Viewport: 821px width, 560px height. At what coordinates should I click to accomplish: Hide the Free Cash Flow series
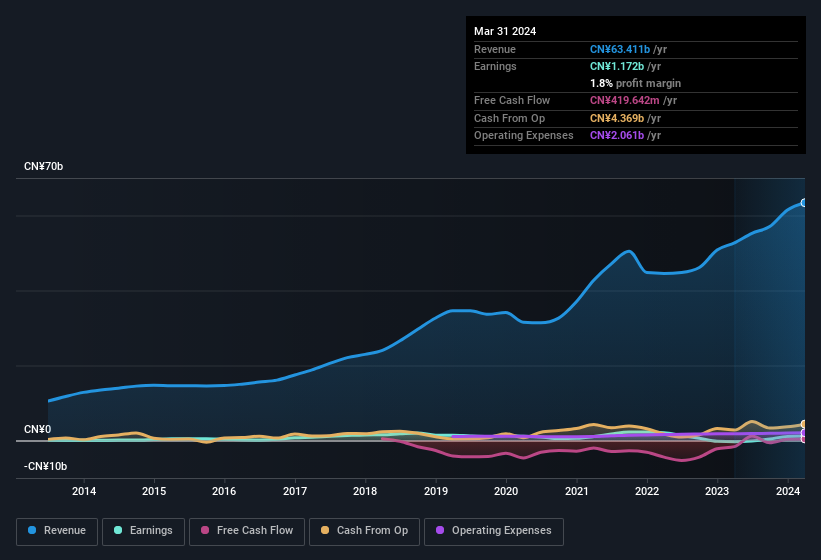click(247, 531)
